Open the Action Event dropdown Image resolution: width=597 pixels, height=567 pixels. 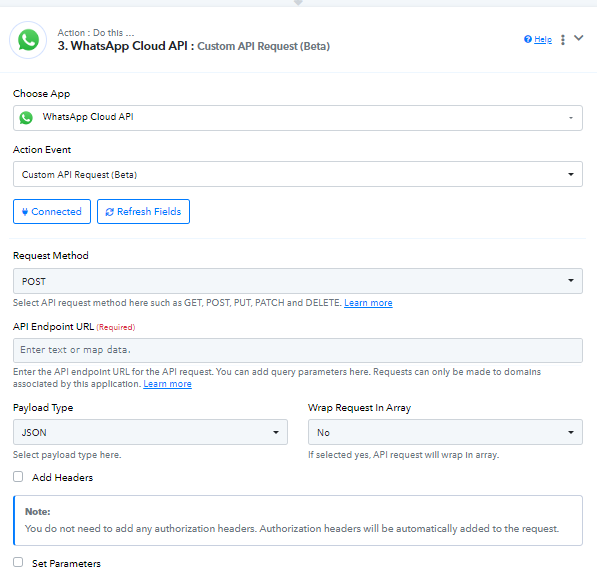tap(298, 174)
